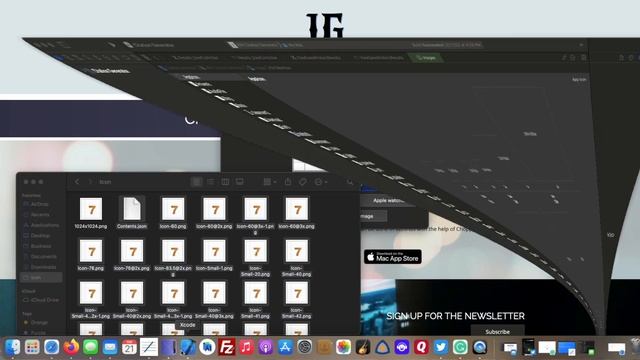Select the Orange tag in Finder sidebar
Image resolution: width=640 pixels, height=360 pixels.
(x=37, y=322)
